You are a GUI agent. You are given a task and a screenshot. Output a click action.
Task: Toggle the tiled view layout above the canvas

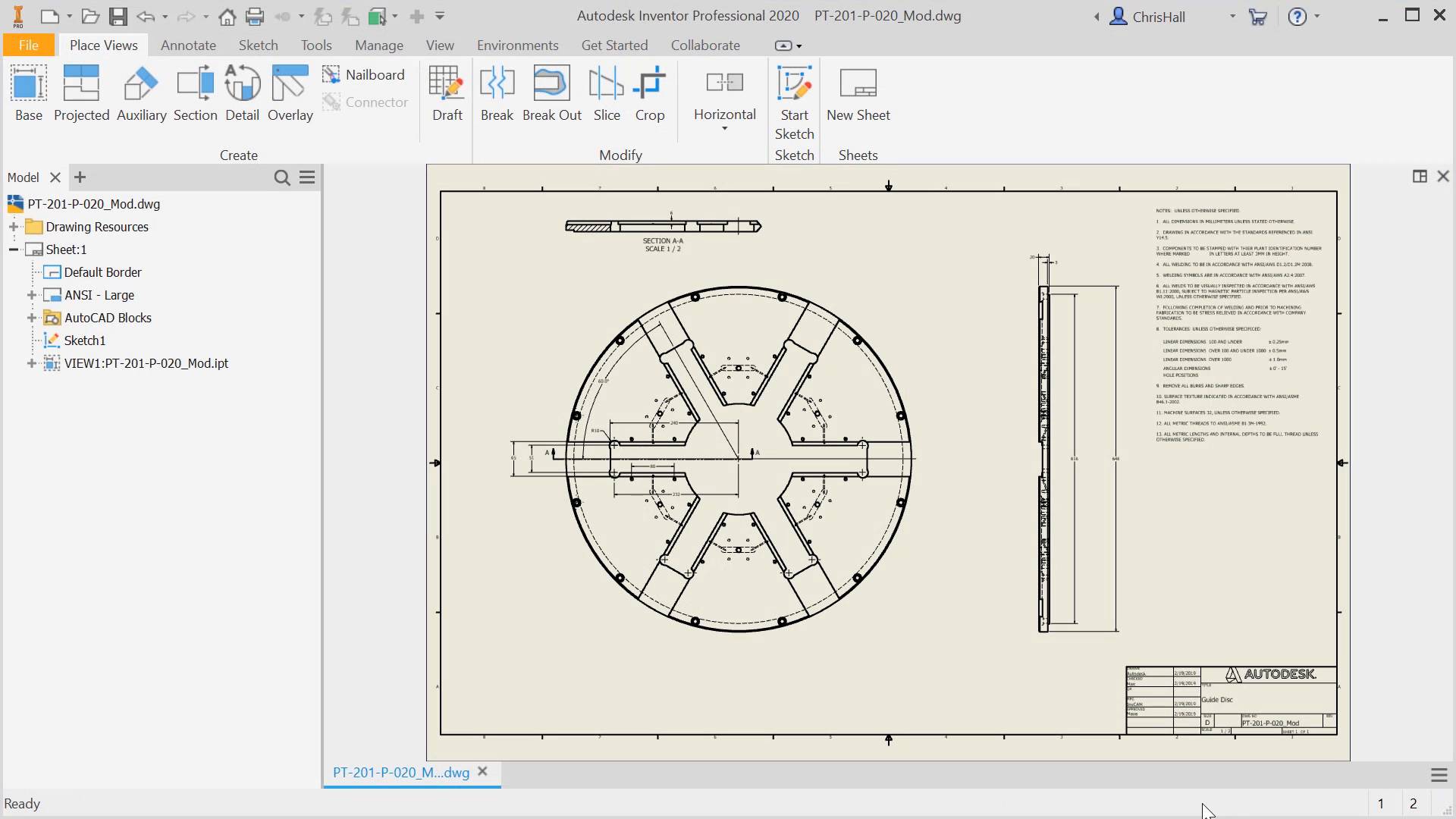click(x=1419, y=176)
